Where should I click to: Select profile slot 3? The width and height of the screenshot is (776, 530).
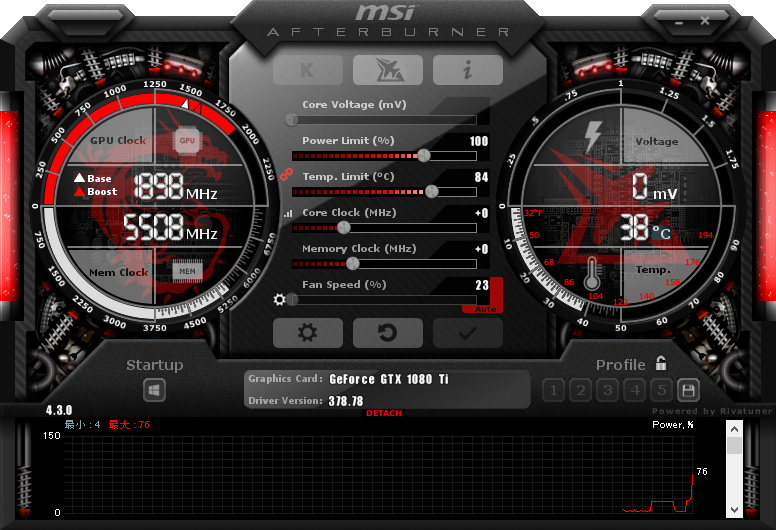click(607, 390)
